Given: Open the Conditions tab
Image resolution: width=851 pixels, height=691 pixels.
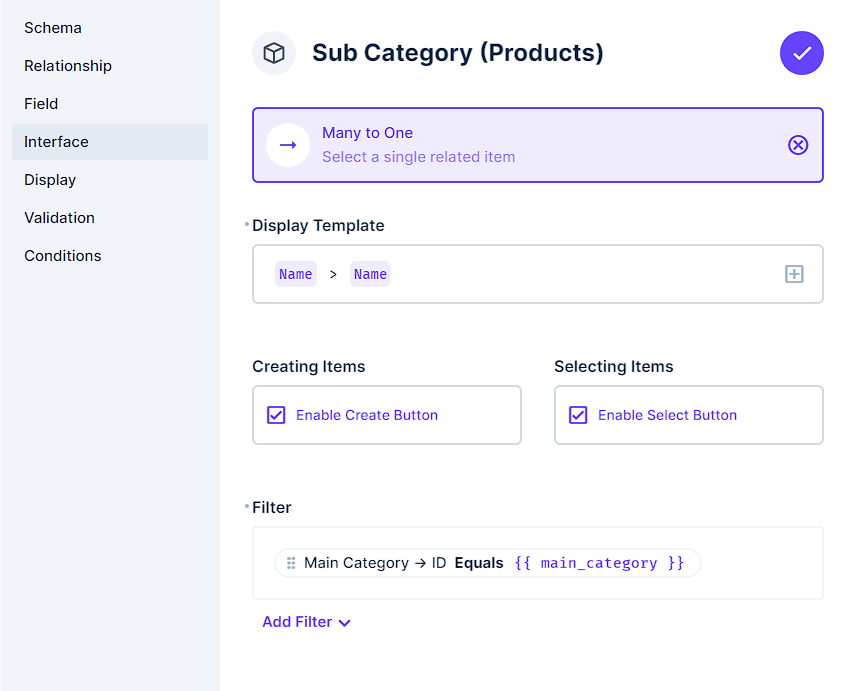Looking at the screenshot, I should point(62,255).
